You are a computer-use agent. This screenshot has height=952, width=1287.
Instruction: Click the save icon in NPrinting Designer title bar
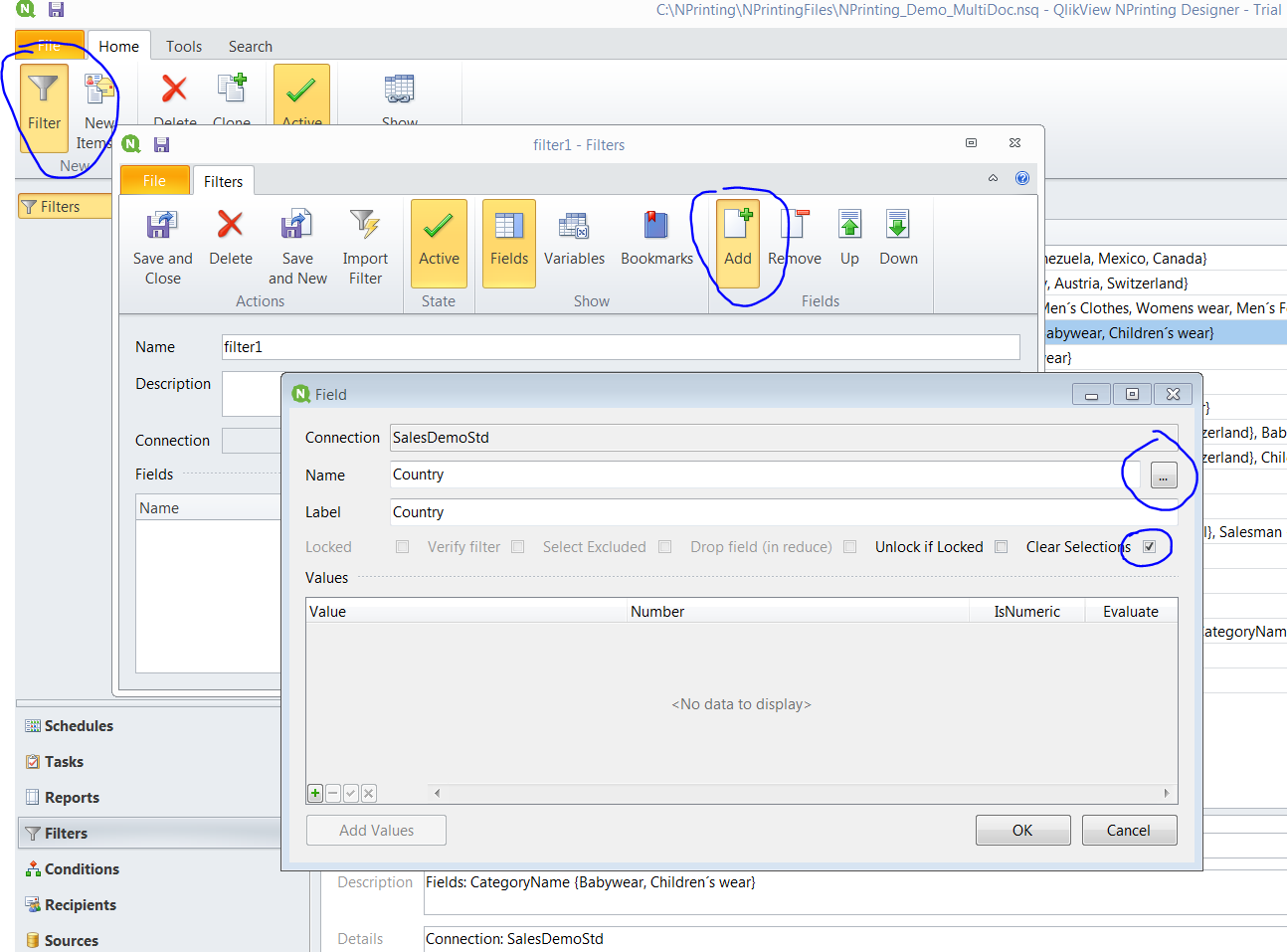[x=57, y=10]
